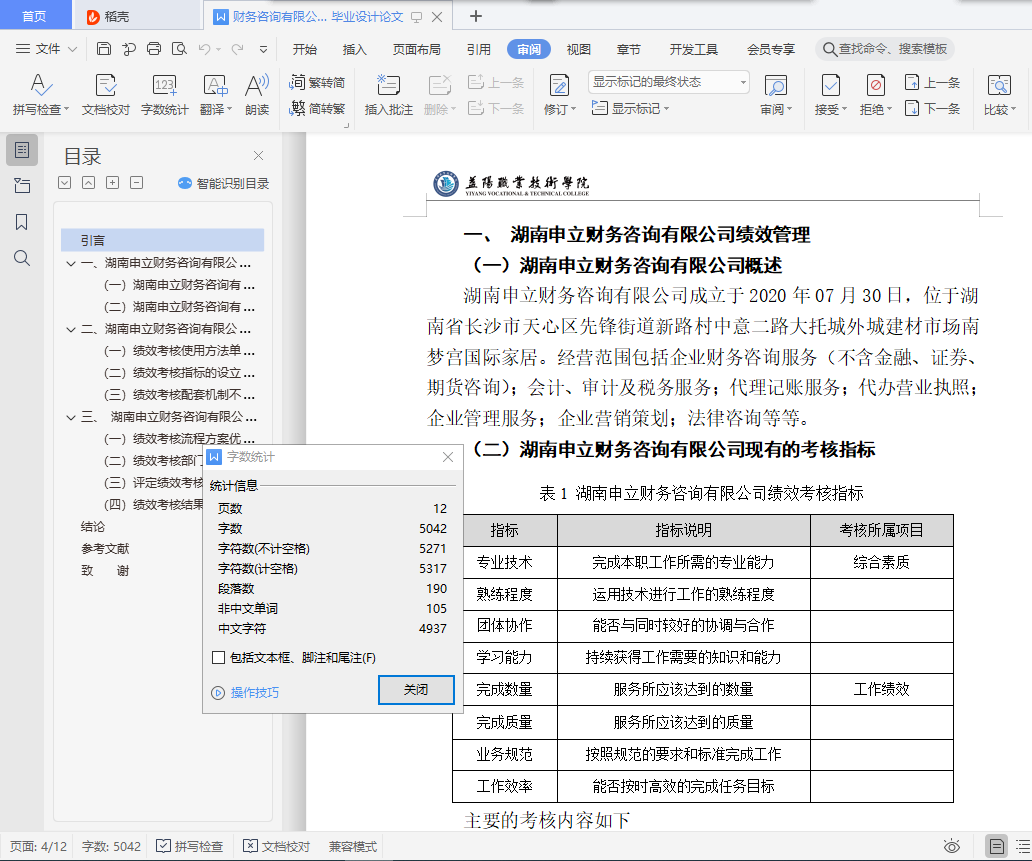Open the 审阅 review pane tool
This screenshot has height=861, width=1032.
(776, 94)
